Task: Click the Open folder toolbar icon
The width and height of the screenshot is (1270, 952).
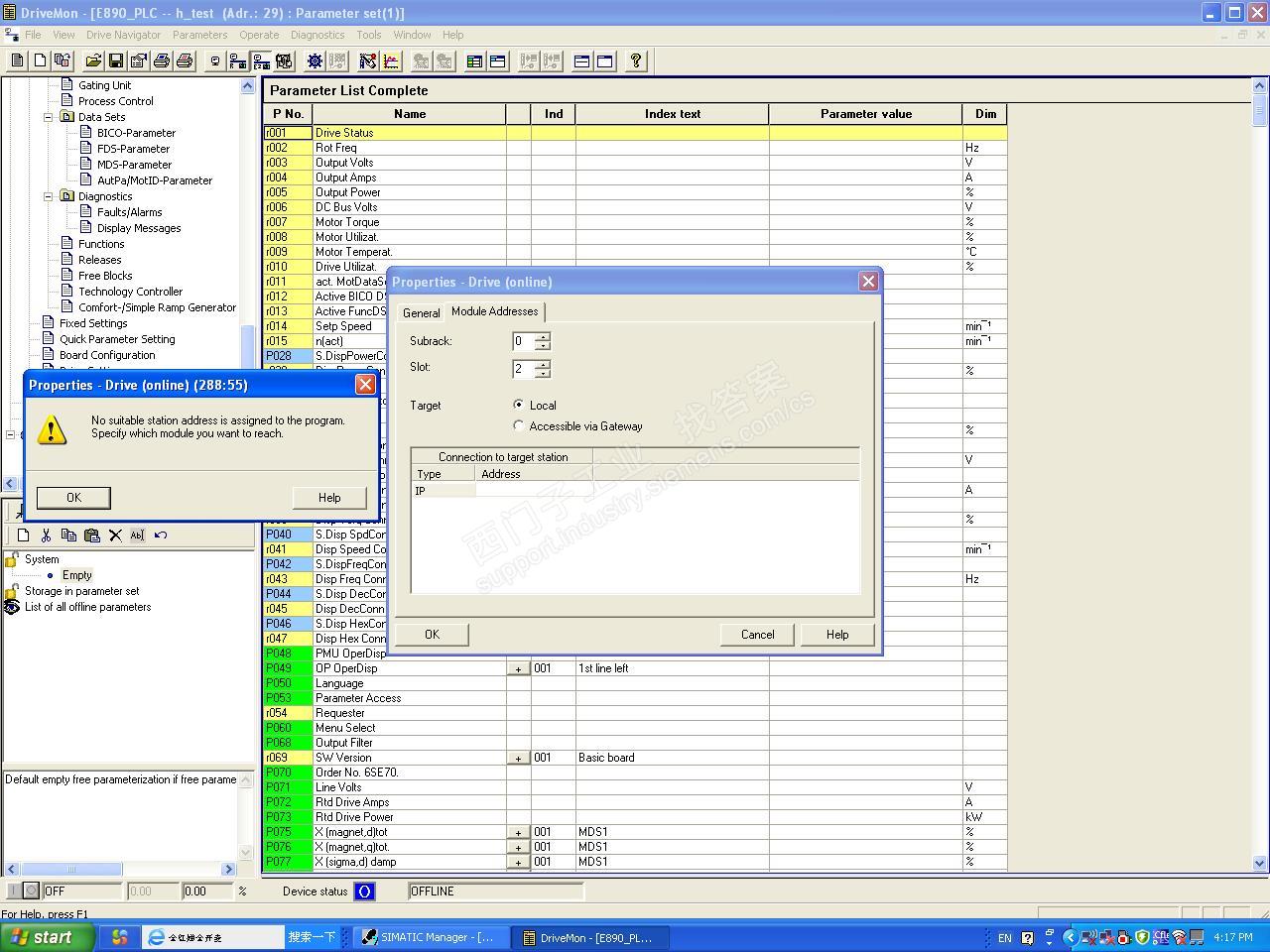Action: coord(93,61)
